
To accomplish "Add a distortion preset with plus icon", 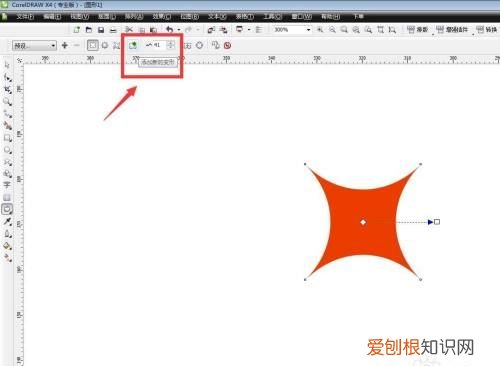I will (65, 45).
